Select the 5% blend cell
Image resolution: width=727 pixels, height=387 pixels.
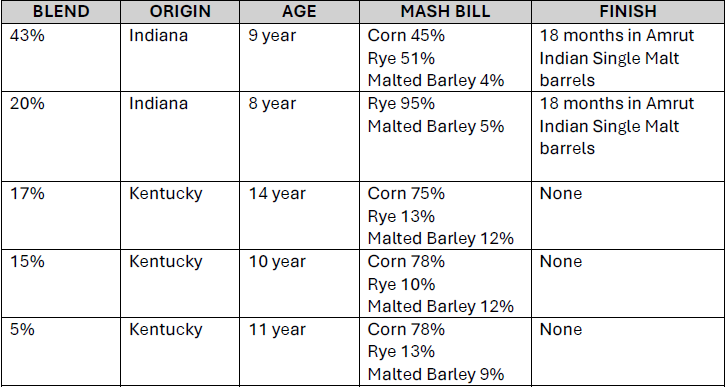pos(61,352)
